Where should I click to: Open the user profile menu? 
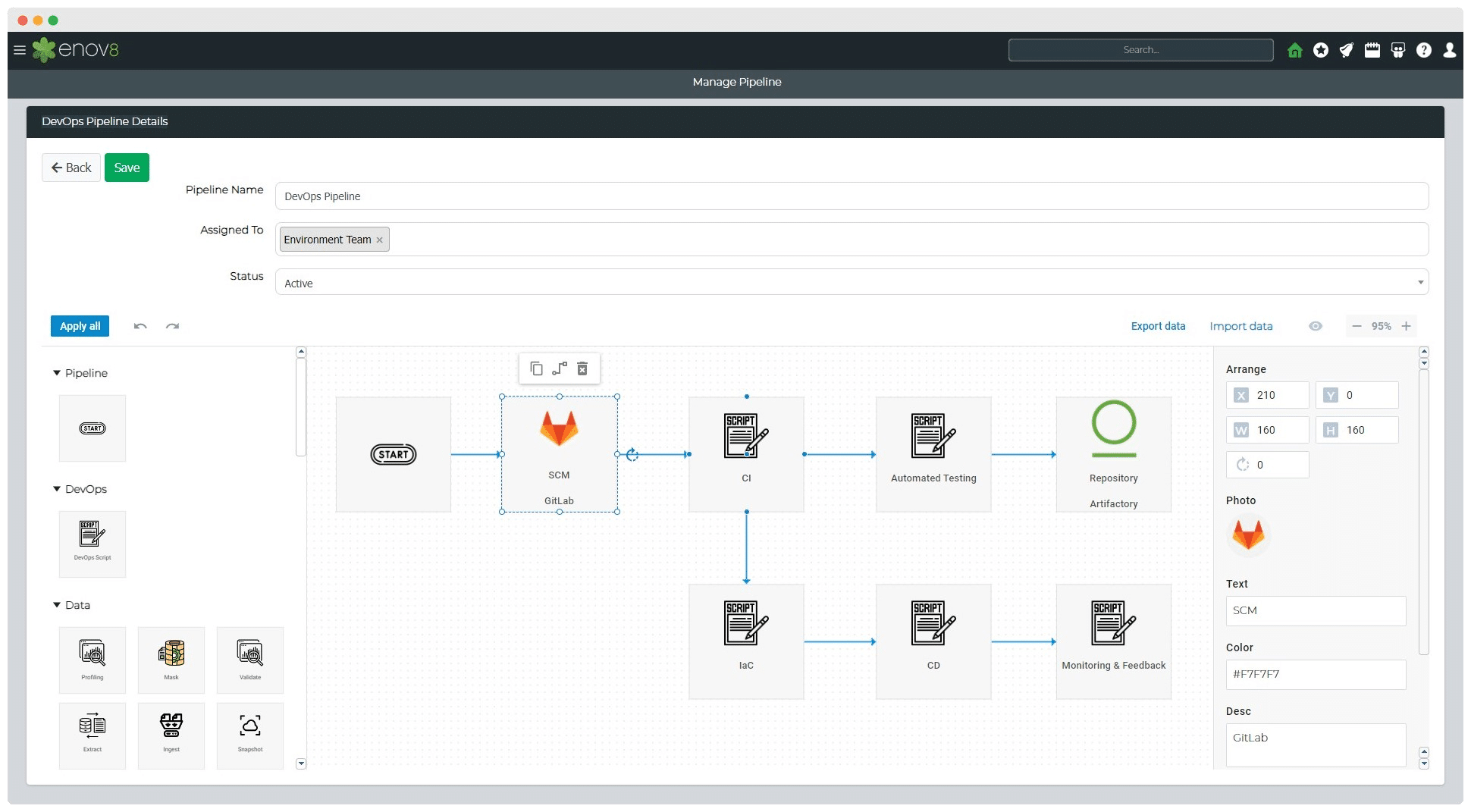click(x=1449, y=50)
